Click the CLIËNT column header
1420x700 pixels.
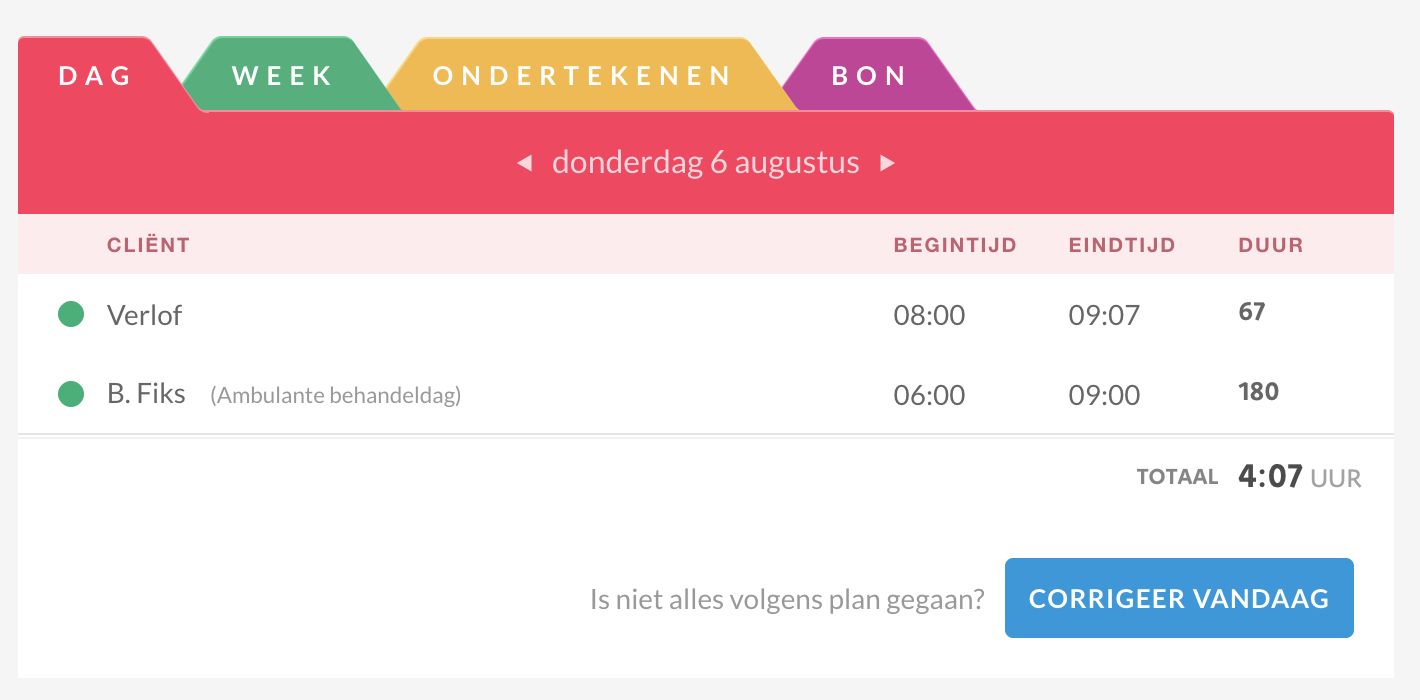tap(148, 245)
